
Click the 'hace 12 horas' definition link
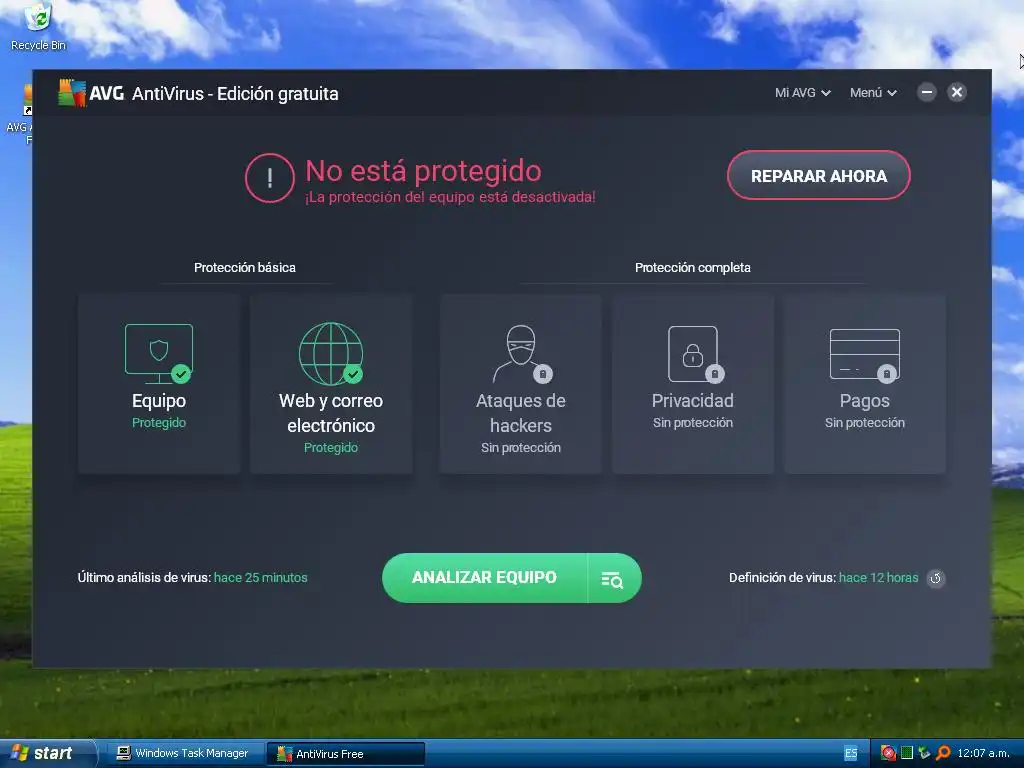click(878, 577)
